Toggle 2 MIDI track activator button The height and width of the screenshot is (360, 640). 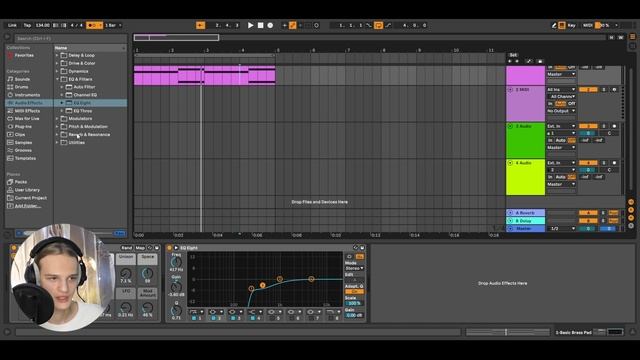tap(588, 89)
